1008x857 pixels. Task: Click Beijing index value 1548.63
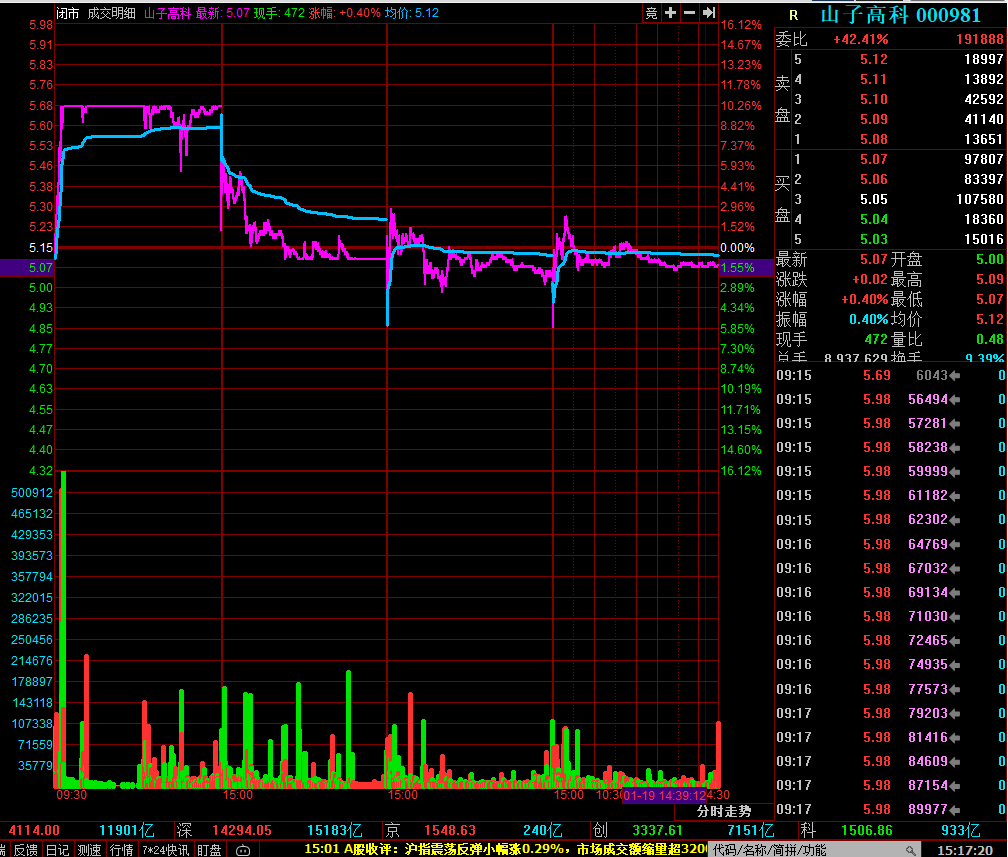[449, 830]
